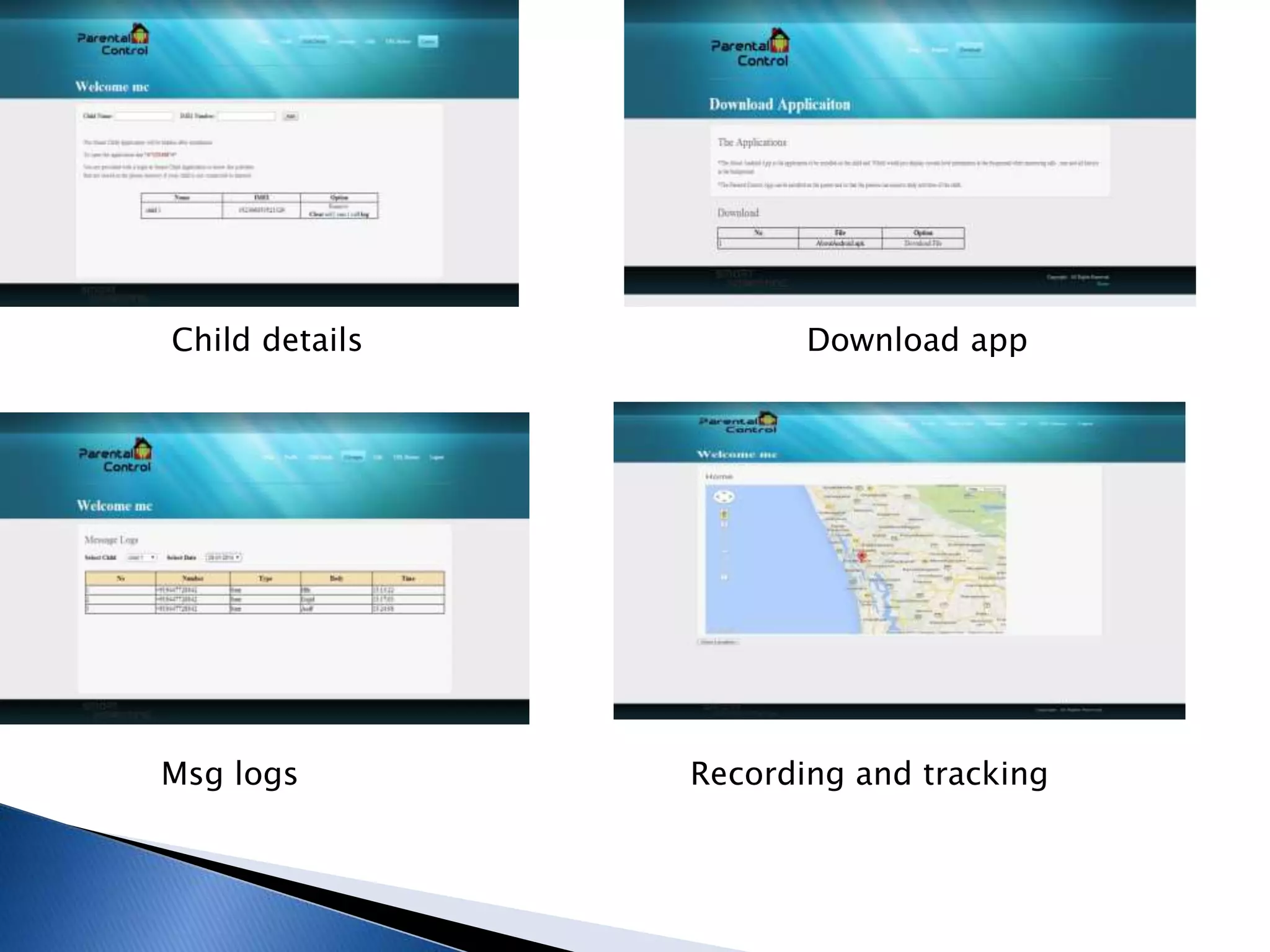Click the Download File link in the table
Viewport: 1270px width, 952px height.
[923, 243]
